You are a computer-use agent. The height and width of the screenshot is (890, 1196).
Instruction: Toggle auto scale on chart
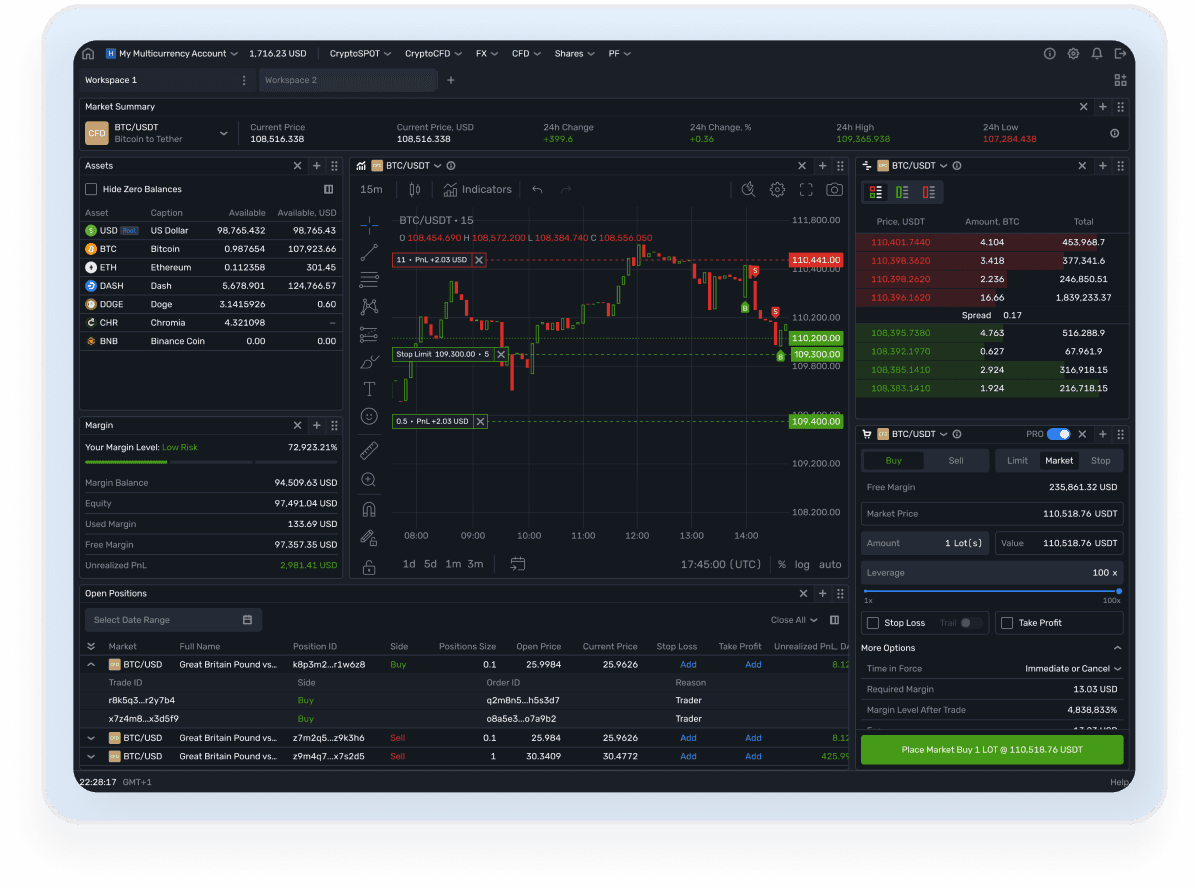pos(830,564)
